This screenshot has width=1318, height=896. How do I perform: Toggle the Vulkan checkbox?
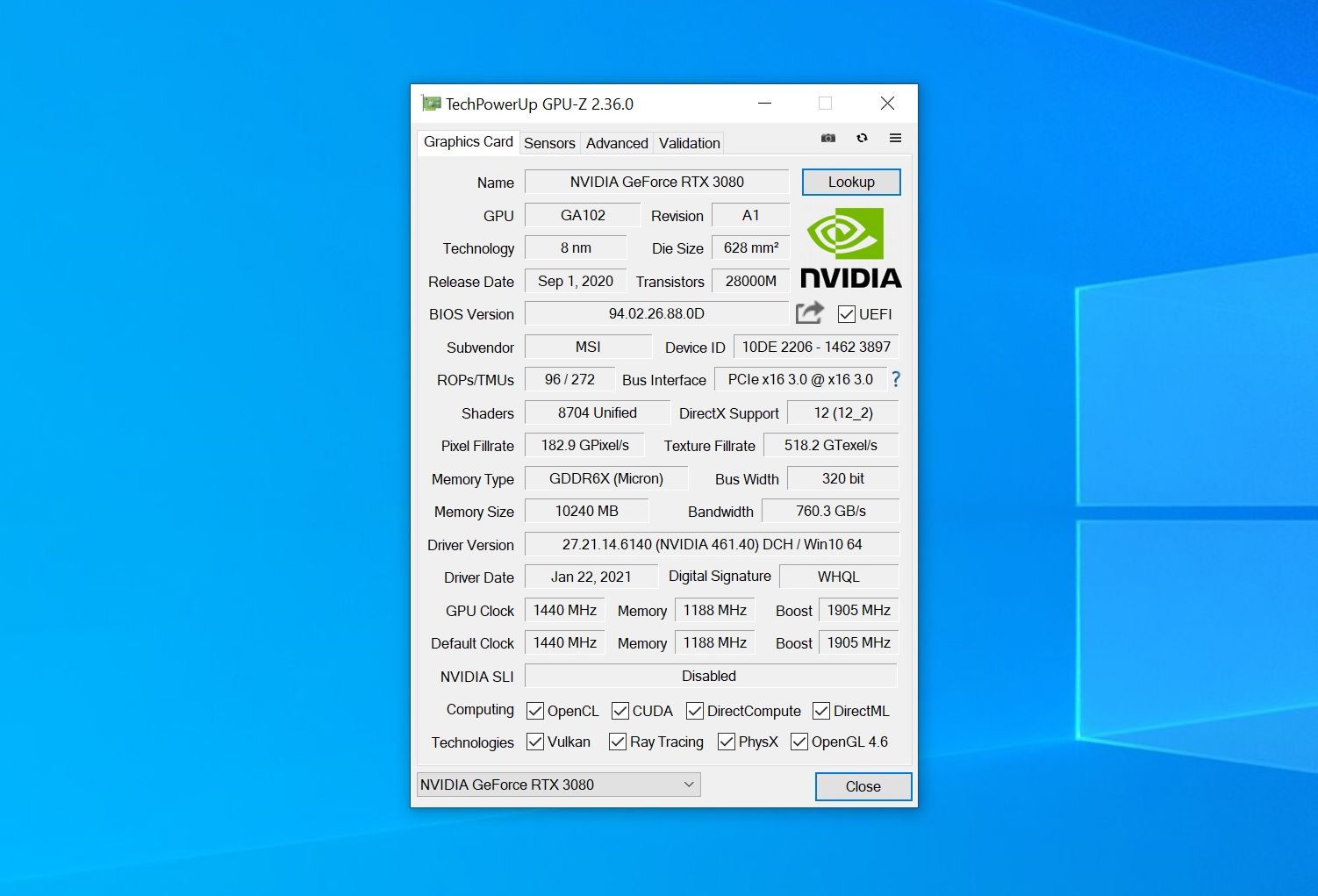[x=535, y=742]
